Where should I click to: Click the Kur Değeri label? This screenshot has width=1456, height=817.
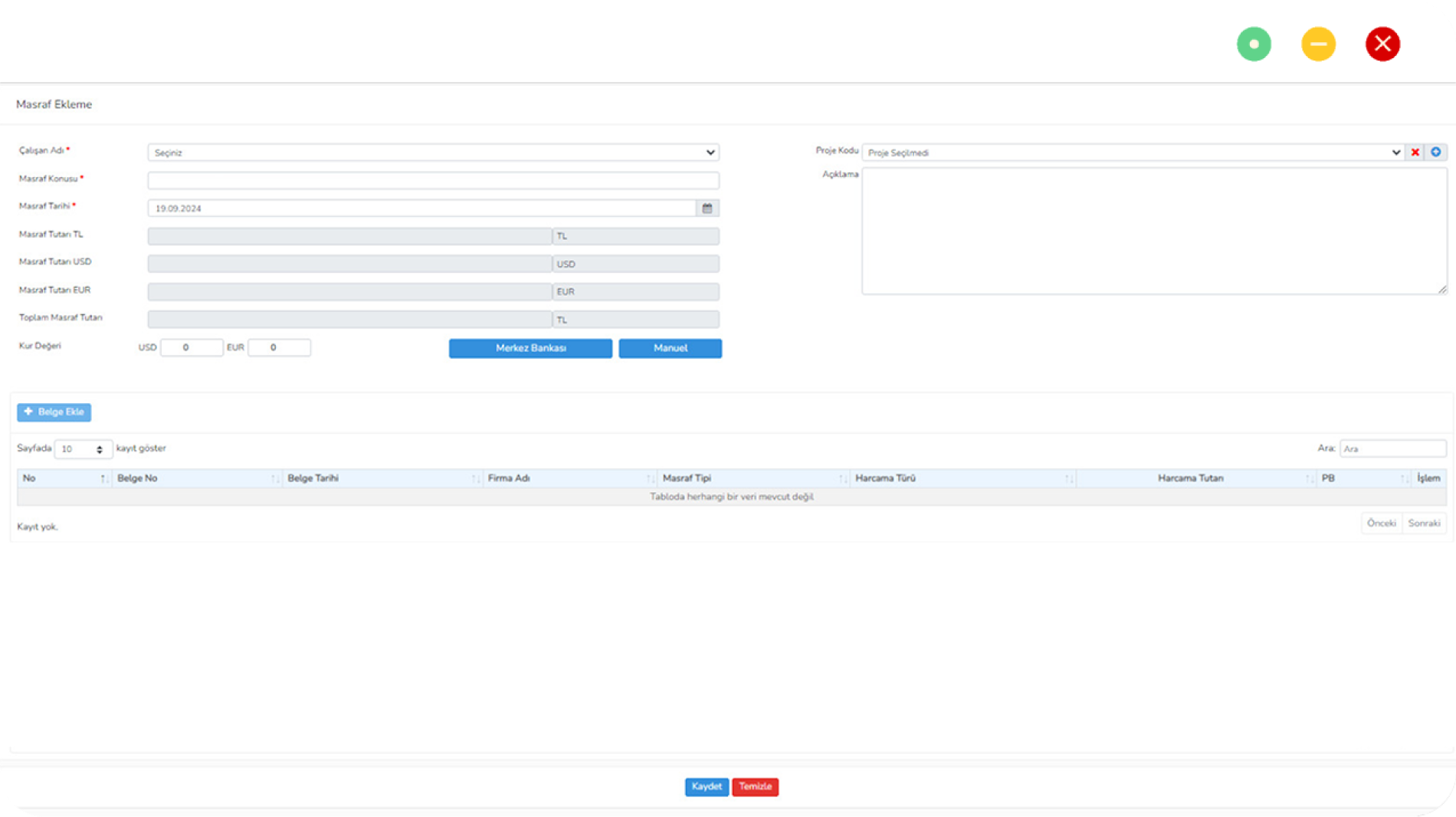point(40,346)
